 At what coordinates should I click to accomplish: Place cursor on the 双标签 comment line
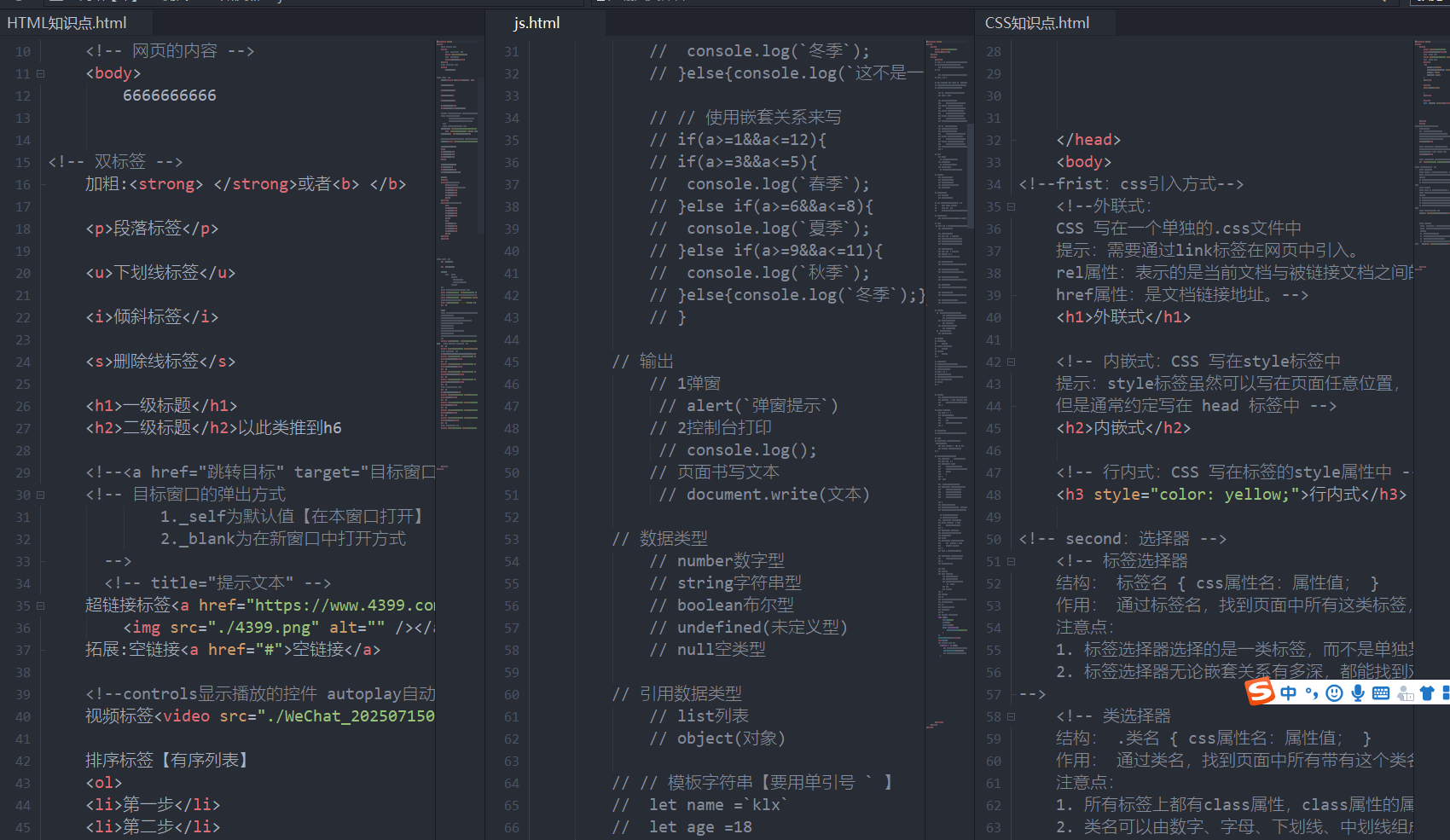115,162
